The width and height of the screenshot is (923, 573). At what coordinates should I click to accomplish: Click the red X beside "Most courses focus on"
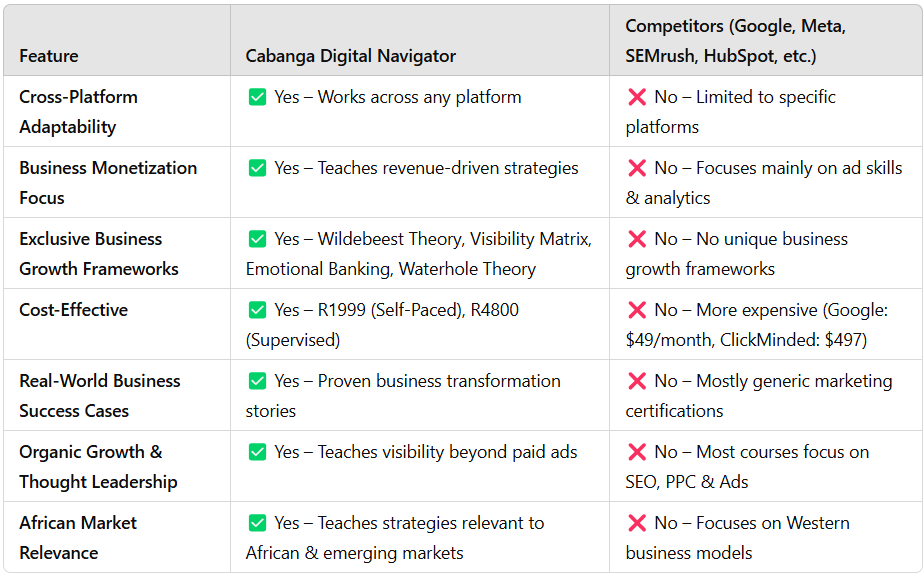637,452
